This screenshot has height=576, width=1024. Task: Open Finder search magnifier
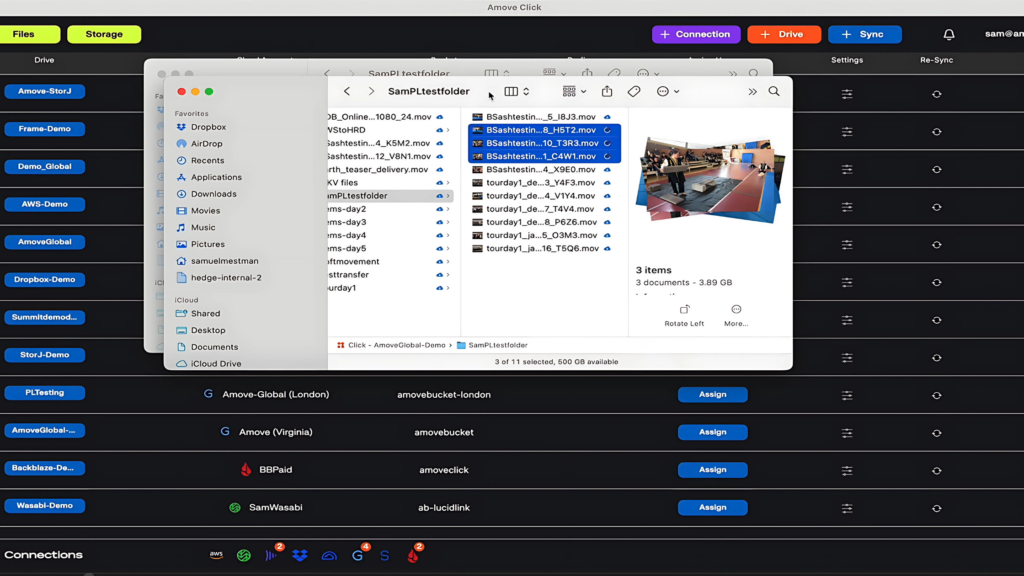(x=774, y=92)
